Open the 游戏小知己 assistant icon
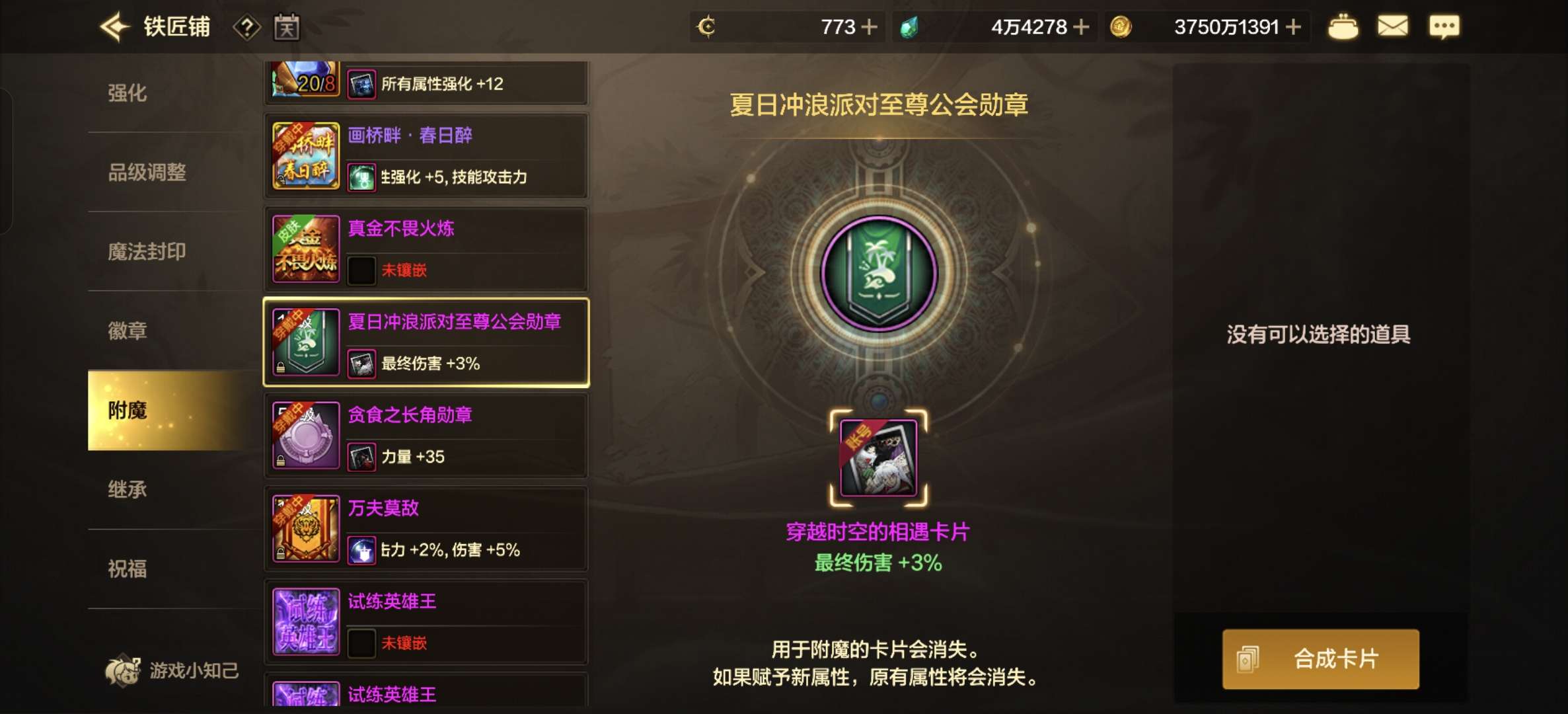Image resolution: width=1568 pixels, height=714 pixels. tap(123, 670)
